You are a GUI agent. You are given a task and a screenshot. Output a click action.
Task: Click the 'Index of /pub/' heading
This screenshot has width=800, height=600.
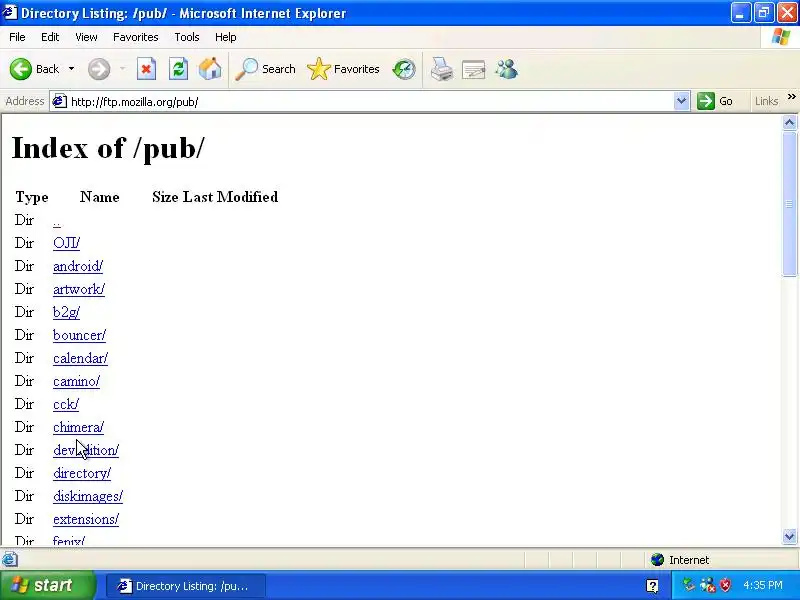click(x=108, y=148)
